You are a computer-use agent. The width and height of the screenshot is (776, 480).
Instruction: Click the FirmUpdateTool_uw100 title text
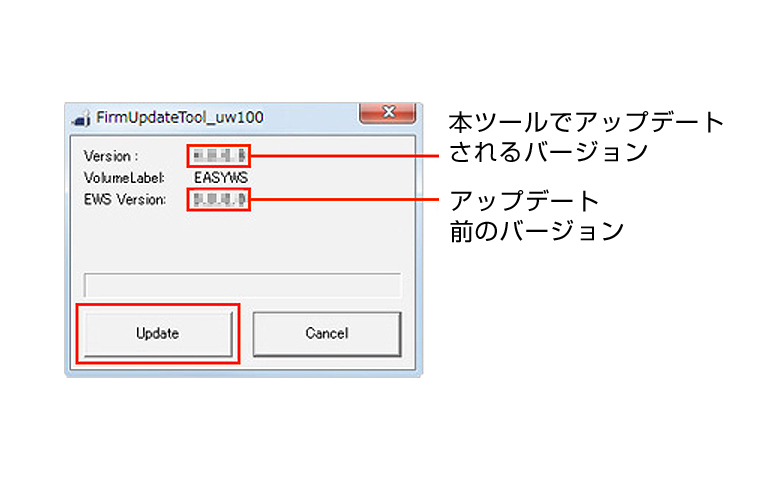(180, 117)
